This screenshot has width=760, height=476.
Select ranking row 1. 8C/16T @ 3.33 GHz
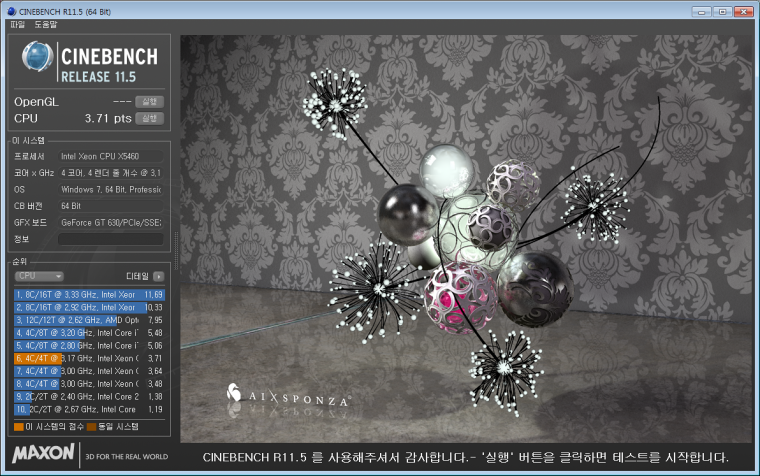pos(89,295)
